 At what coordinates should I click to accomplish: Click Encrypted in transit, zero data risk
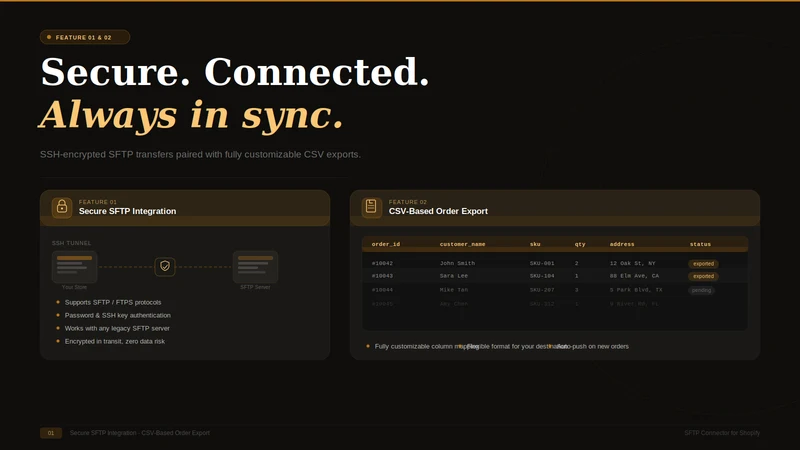pyautogui.click(x=115, y=341)
